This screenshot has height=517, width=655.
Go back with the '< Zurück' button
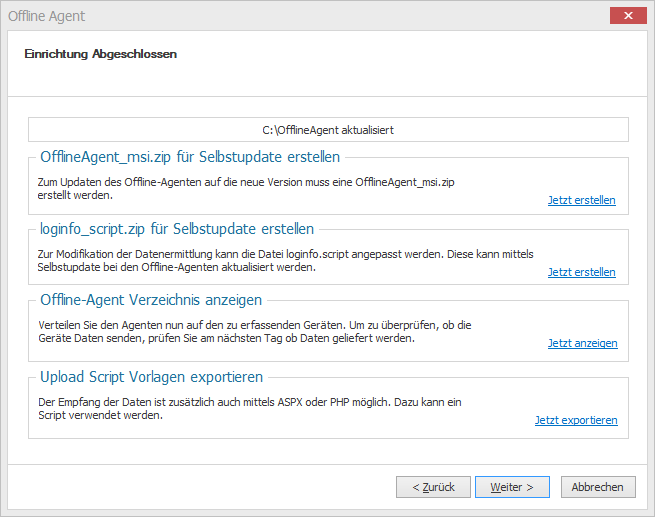[433, 487]
